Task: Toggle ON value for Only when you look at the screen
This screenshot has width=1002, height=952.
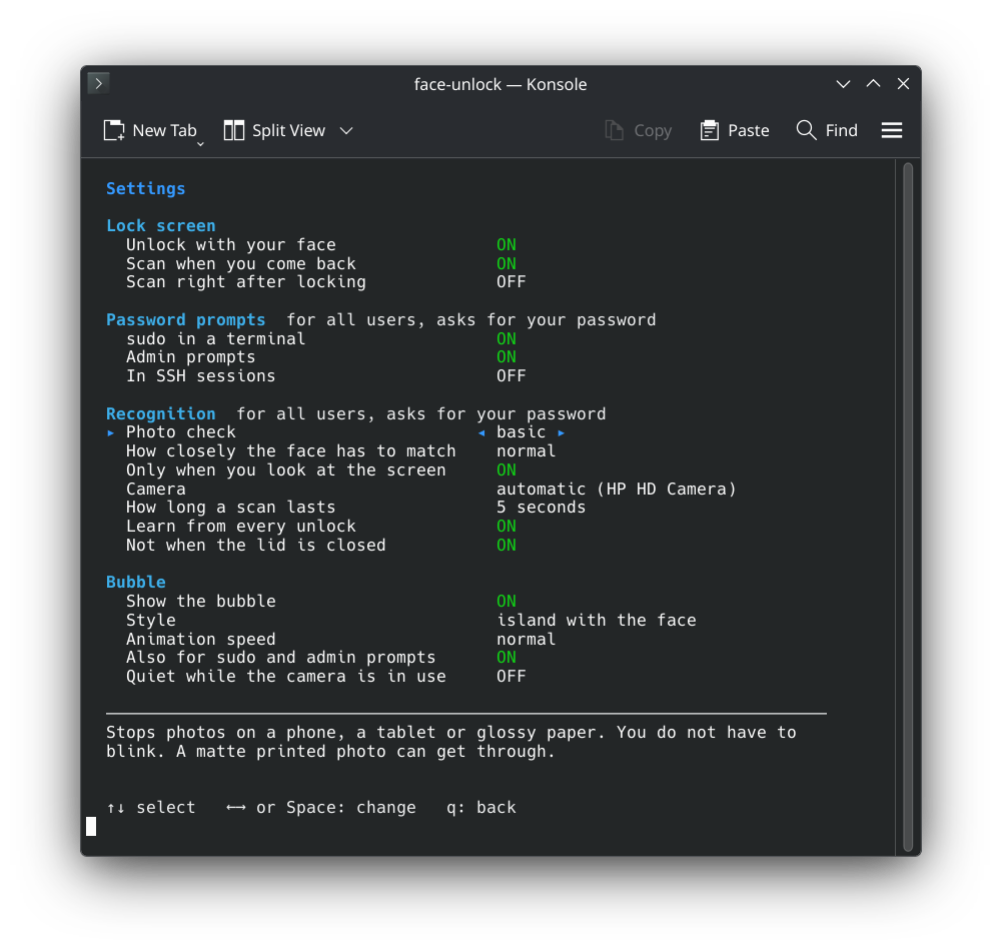Action: 506,470
